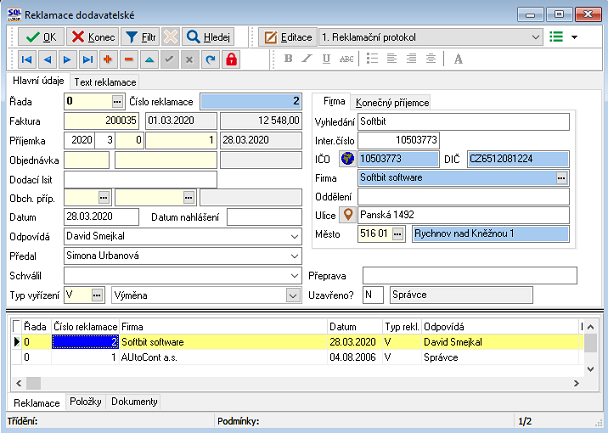Open the Řada lookup ellipsis button

point(117,102)
